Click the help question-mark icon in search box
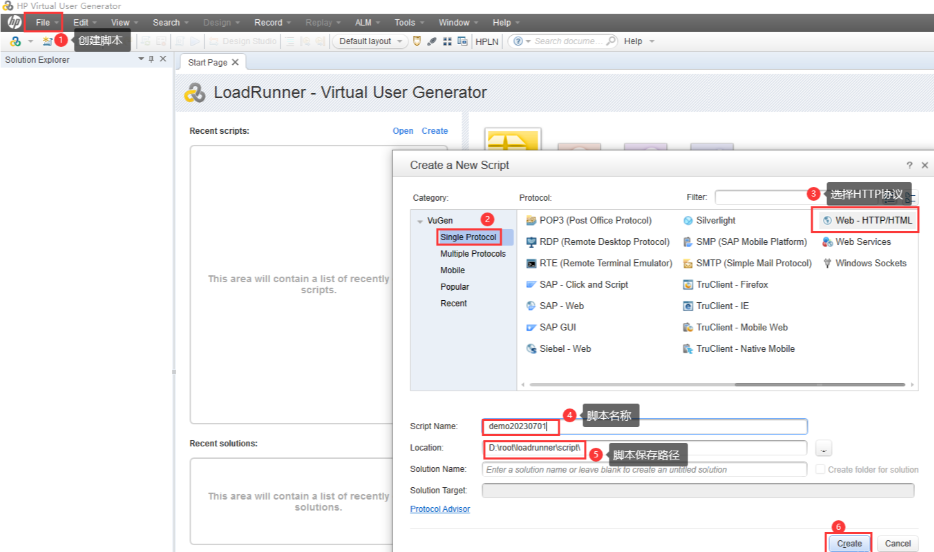The width and height of the screenshot is (934, 552). tap(518, 41)
